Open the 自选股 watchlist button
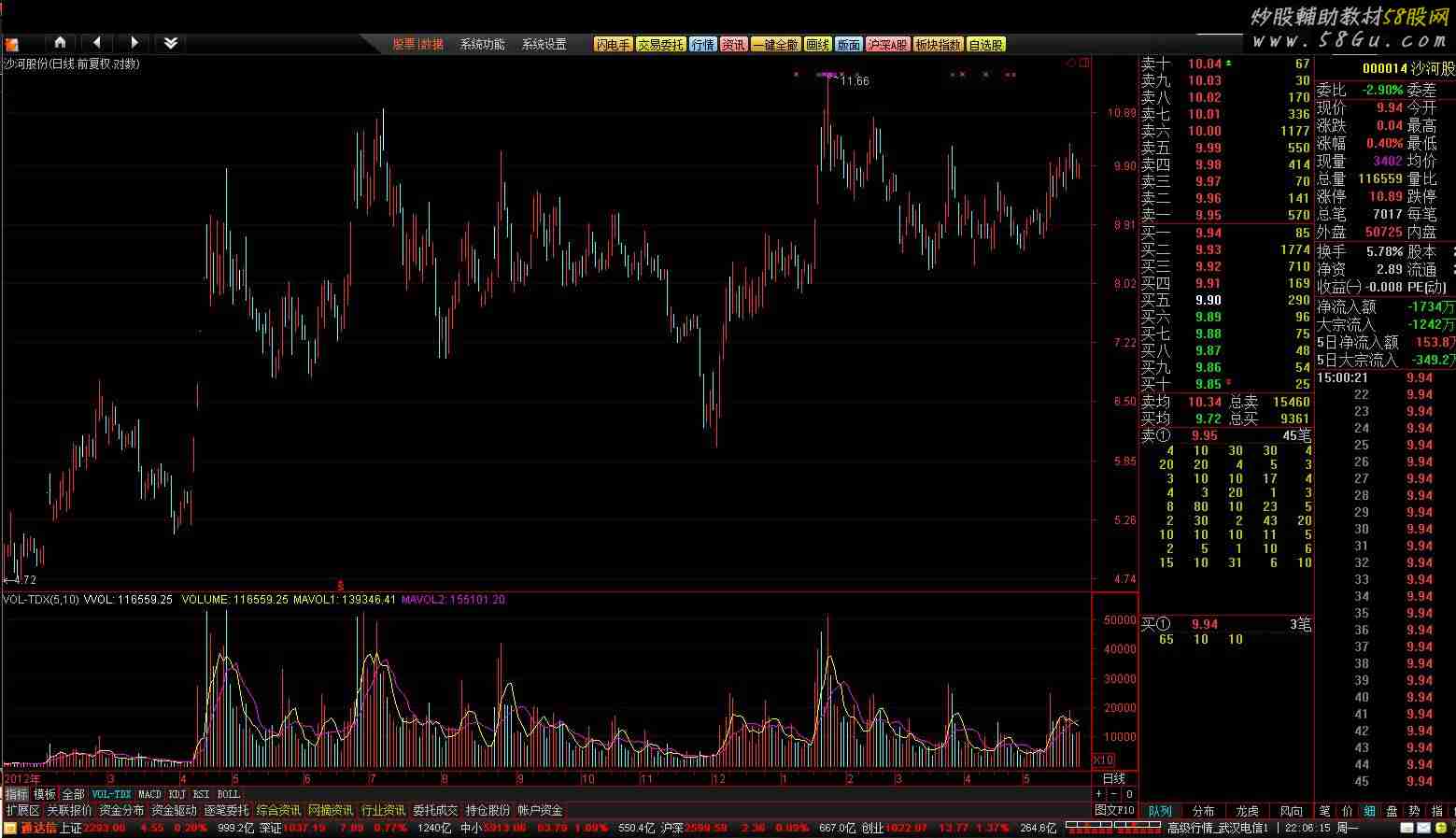The height and width of the screenshot is (838, 1456). pyautogui.click(x=985, y=44)
